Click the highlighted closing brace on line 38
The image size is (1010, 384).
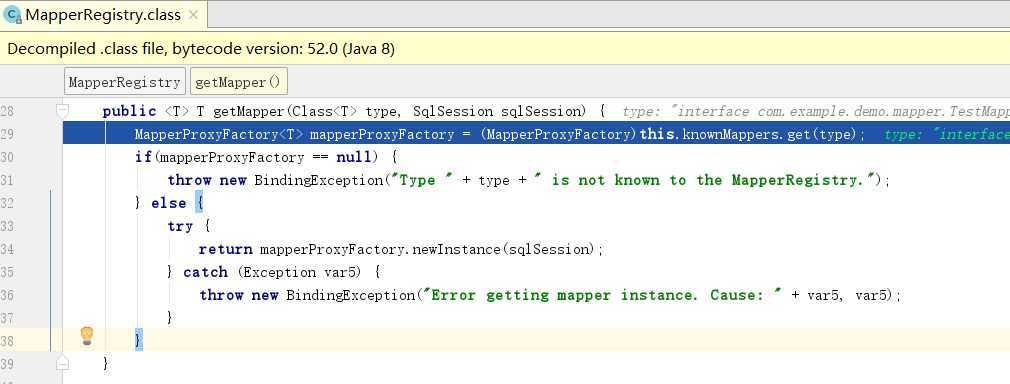[x=138, y=340]
